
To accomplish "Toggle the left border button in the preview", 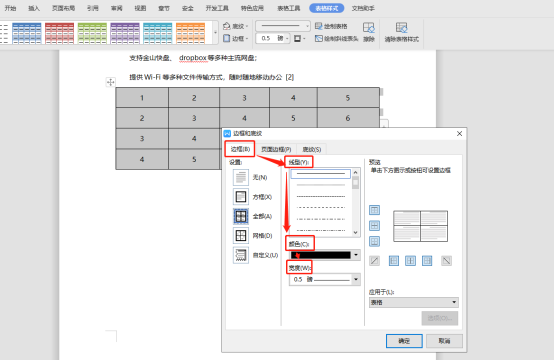I will [x=394, y=261].
